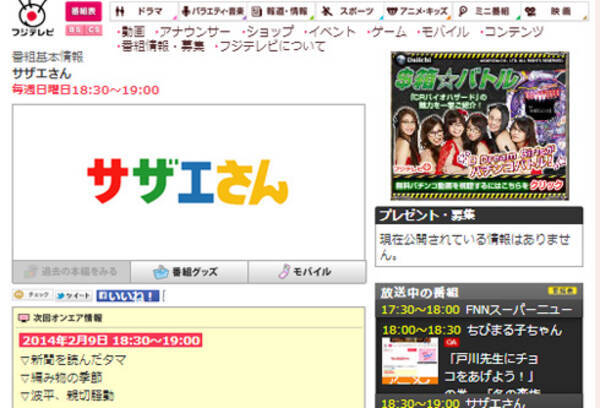
Task: Open the スポーツ category tab
Action: click(x=349, y=11)
